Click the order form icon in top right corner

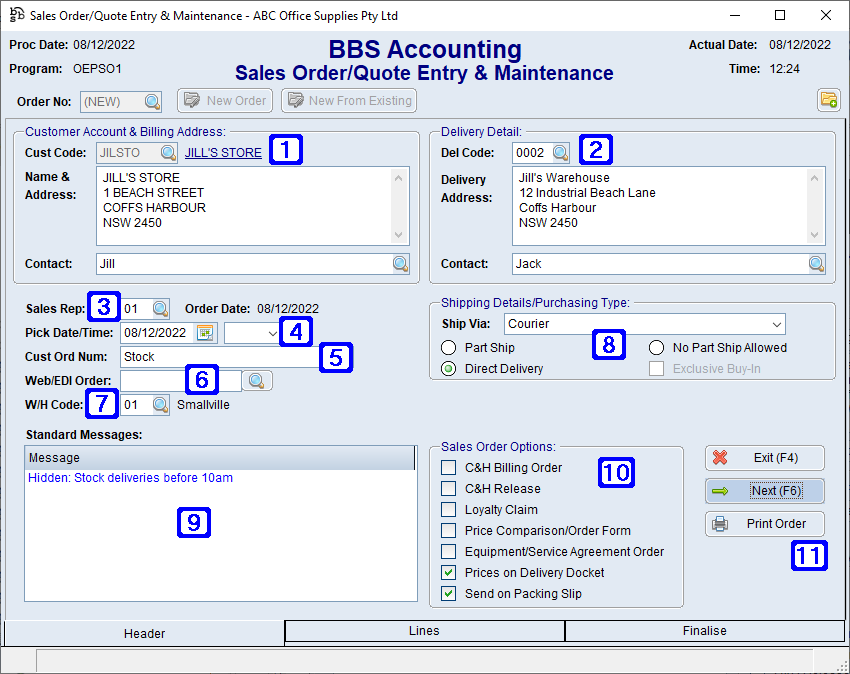[x=828, y=100]
